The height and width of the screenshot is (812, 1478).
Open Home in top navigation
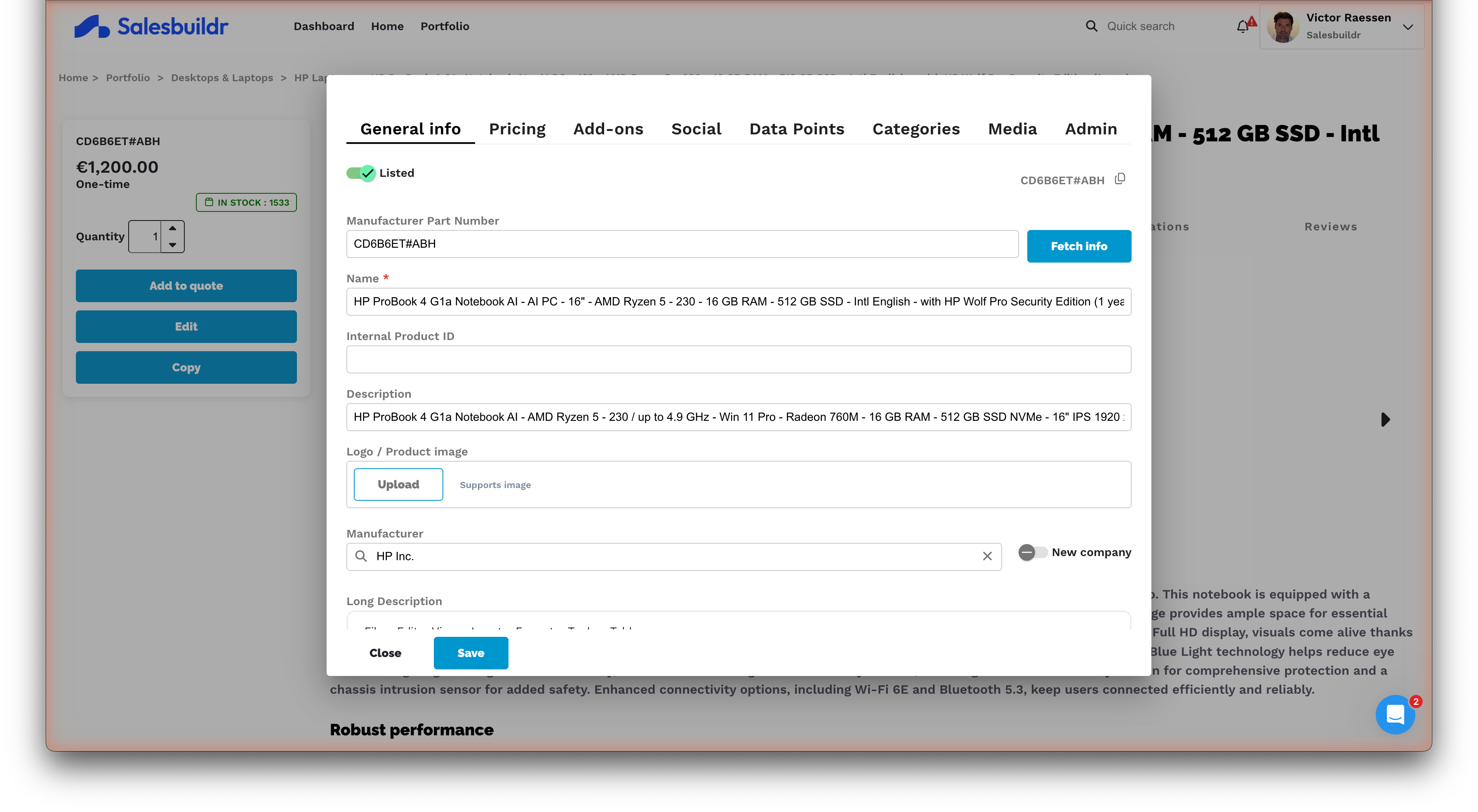pyautogui.click(x=387, y=26)
